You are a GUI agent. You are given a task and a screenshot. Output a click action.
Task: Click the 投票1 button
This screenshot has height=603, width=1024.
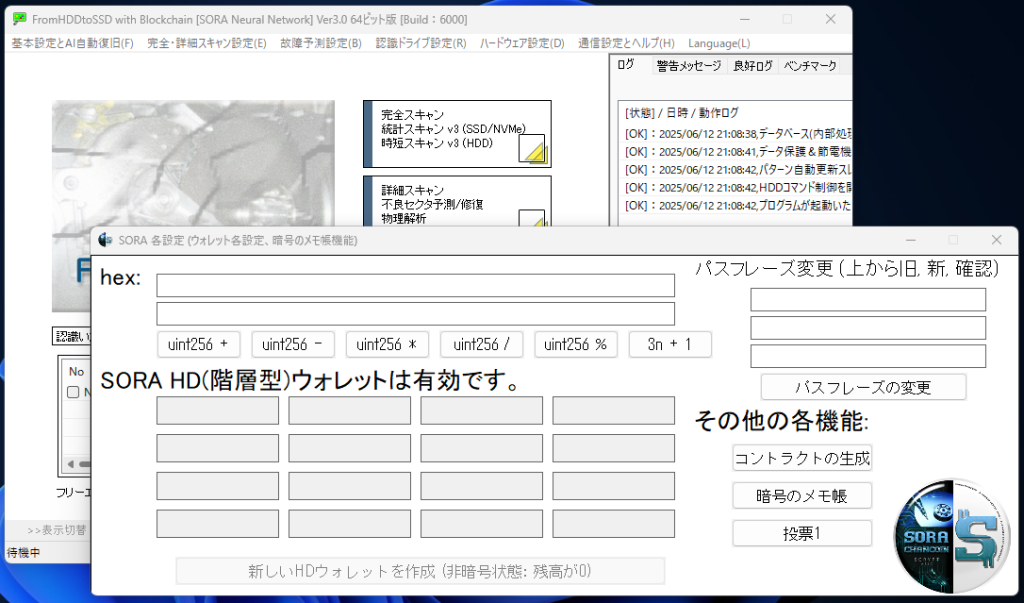pos(802,533)
